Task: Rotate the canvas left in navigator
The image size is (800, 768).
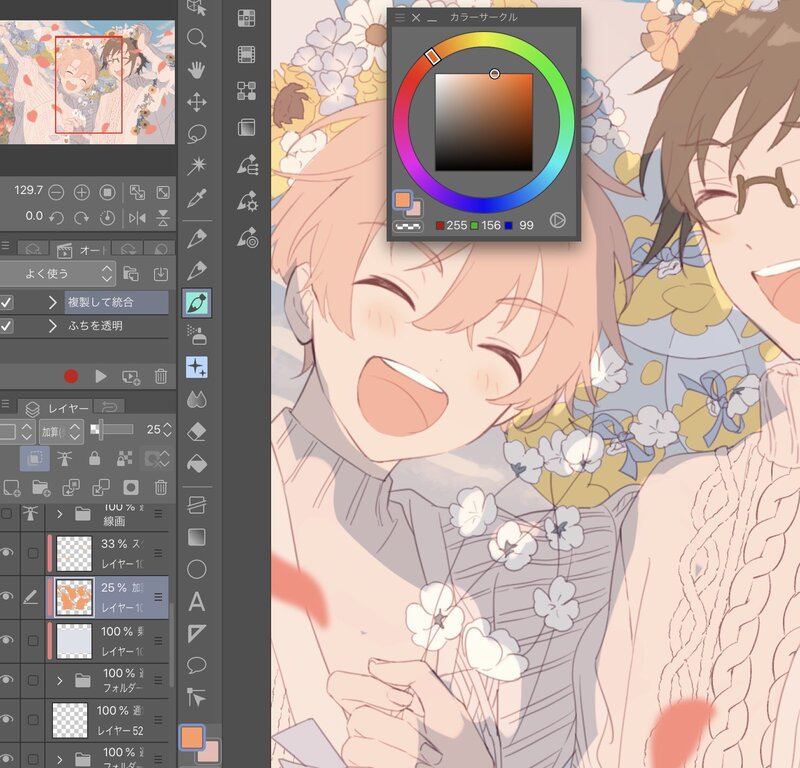Action: coord(56,218)
